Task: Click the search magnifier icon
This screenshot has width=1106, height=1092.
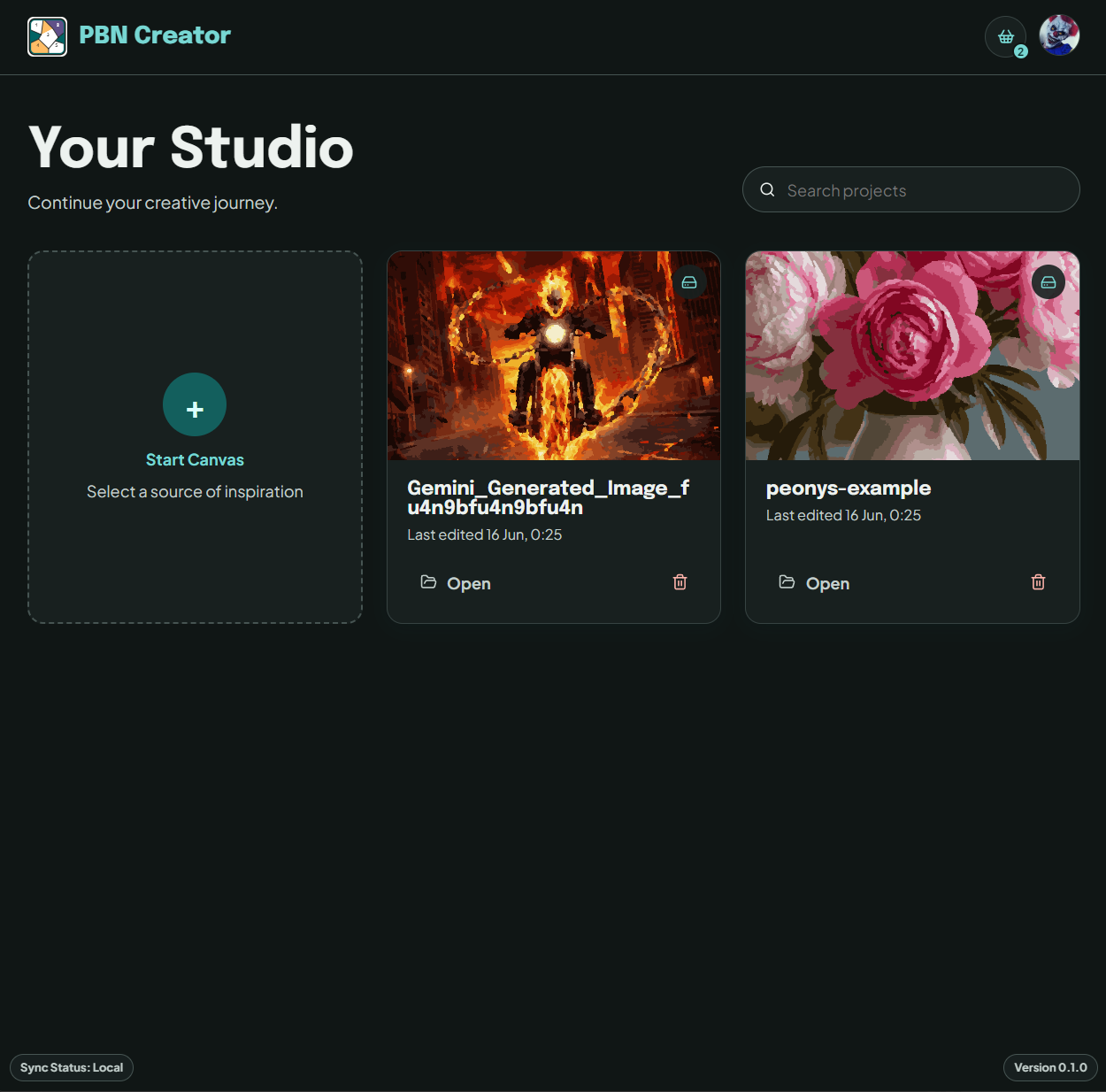Action: (x=767, y=189)
